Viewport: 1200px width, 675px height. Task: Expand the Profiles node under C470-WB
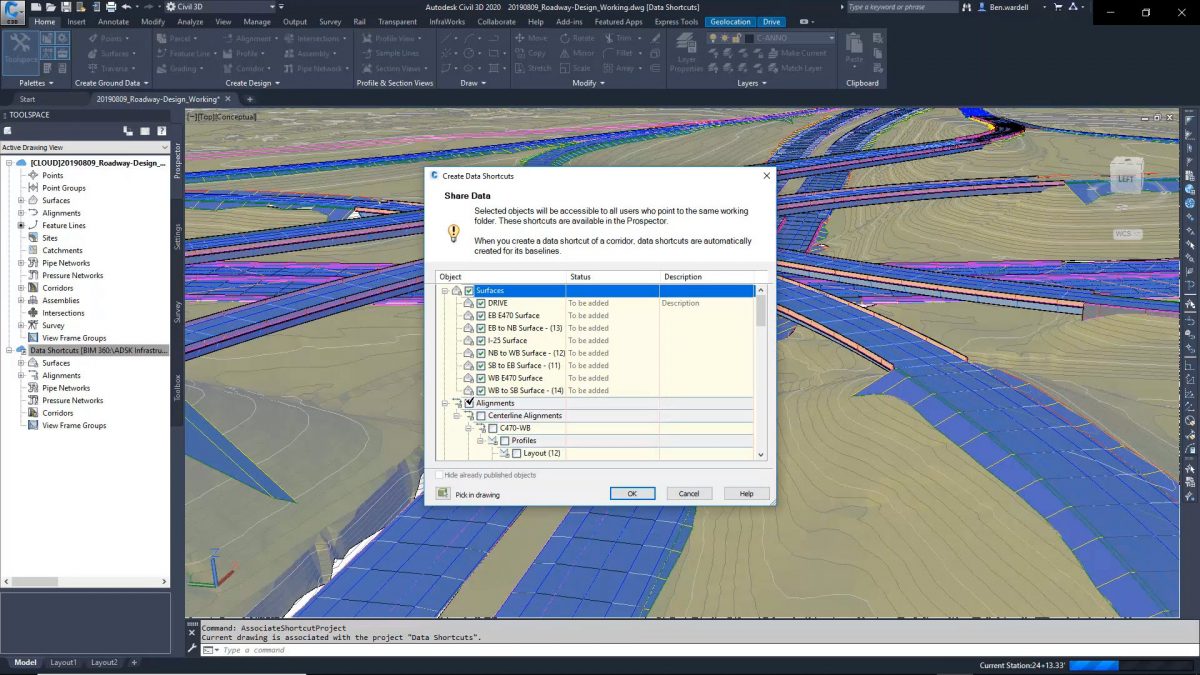pos(480,440)
